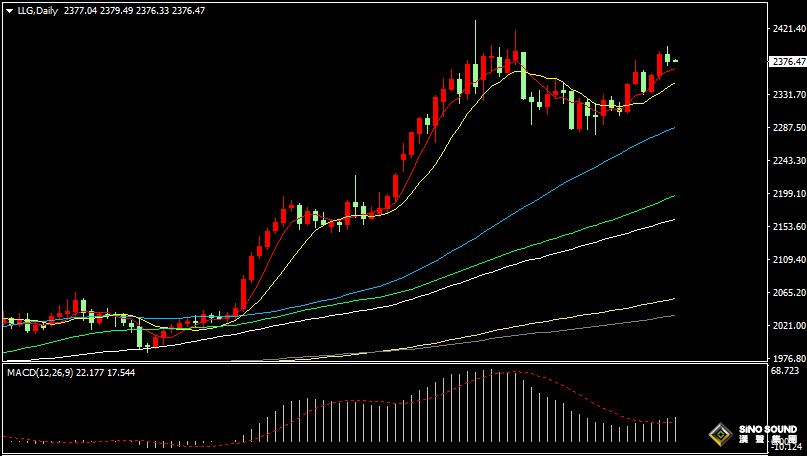
Task: Click the 1976.80 price axis label
Action: (x=787, y=358)
